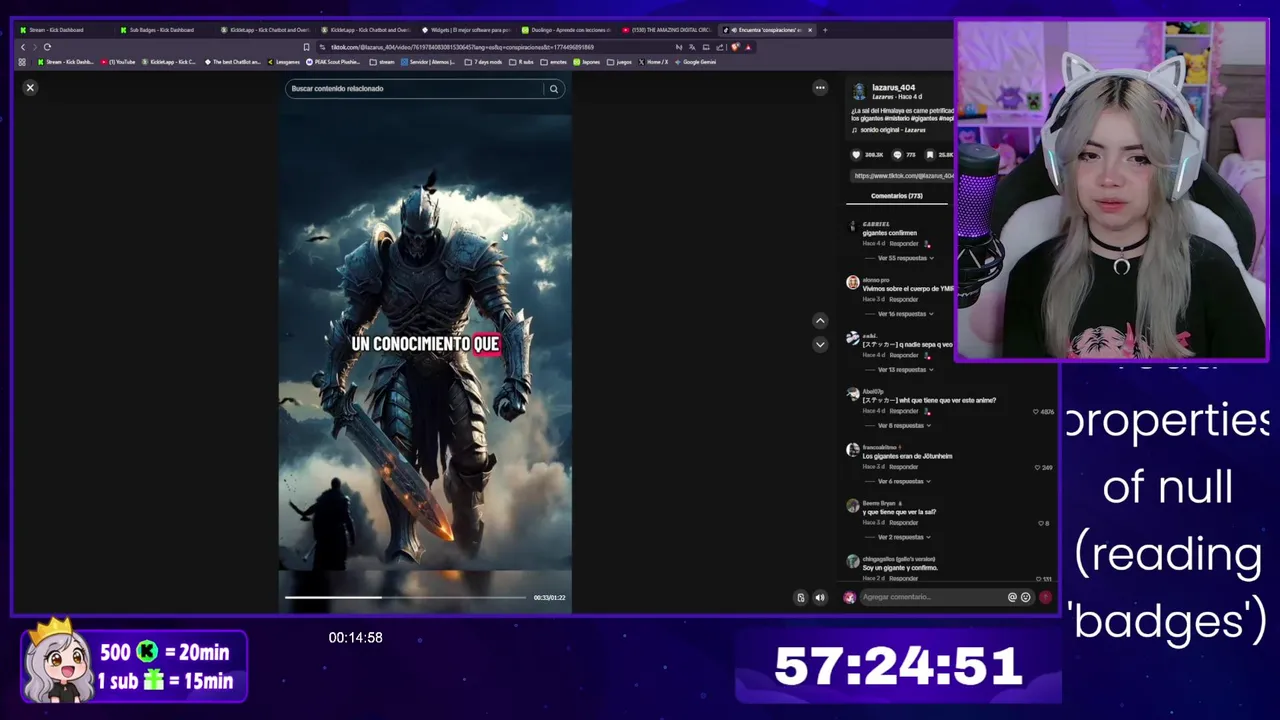Viewport: 1280px width, 720px height.
Task: Expand 'Ver 13 respuestas' replies
Action: [x=905, y=370]
